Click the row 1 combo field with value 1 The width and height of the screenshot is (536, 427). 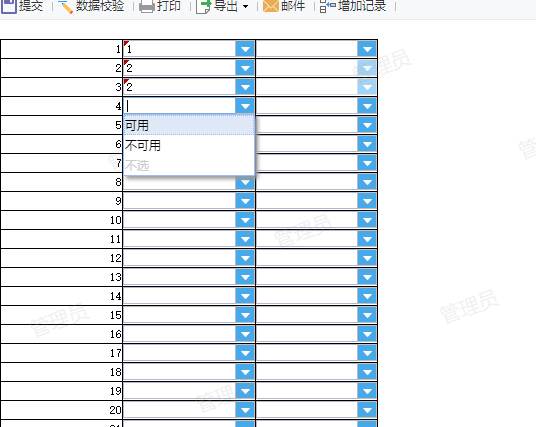click(179, 49)
